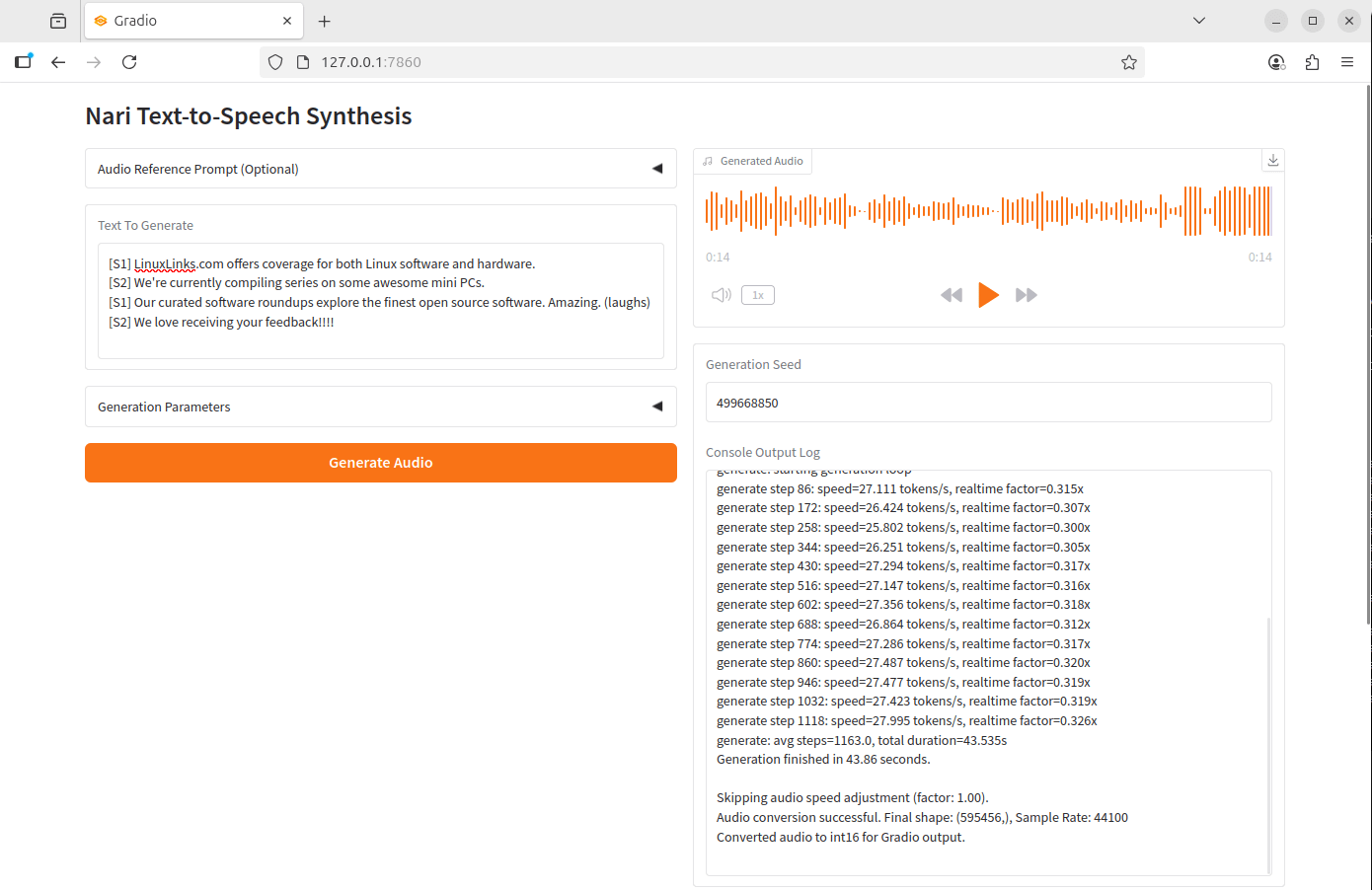Download the generated audio file

(1273, 161)
